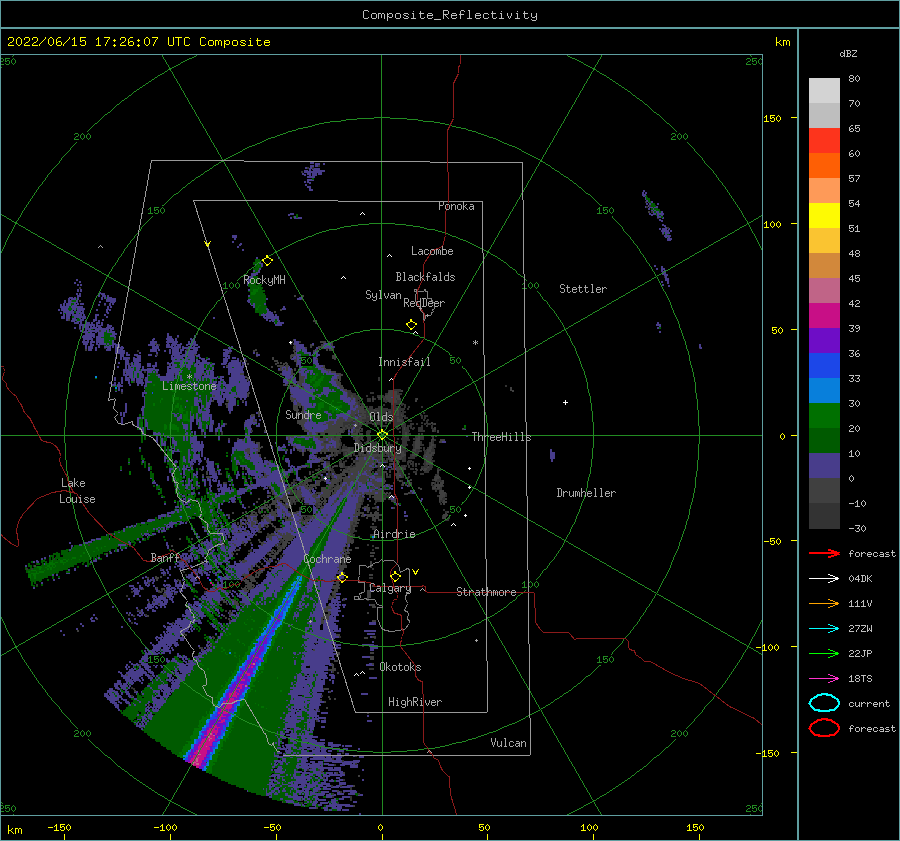Click the white 04DK arrow in legend
The height and width of the screenshot is (841, 900).
(x=824, y=579)
